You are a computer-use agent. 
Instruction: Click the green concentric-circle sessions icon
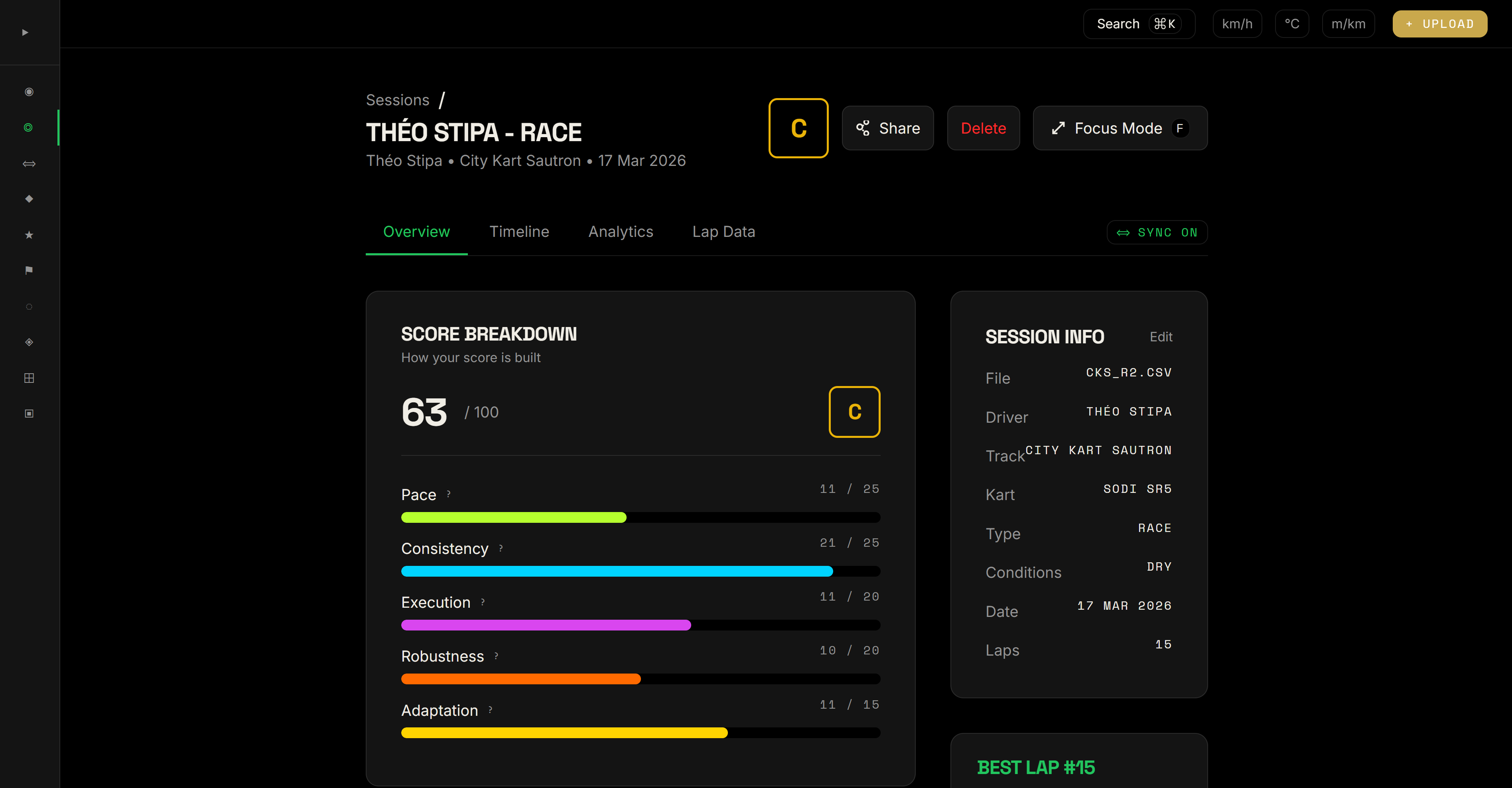point(28,127)
